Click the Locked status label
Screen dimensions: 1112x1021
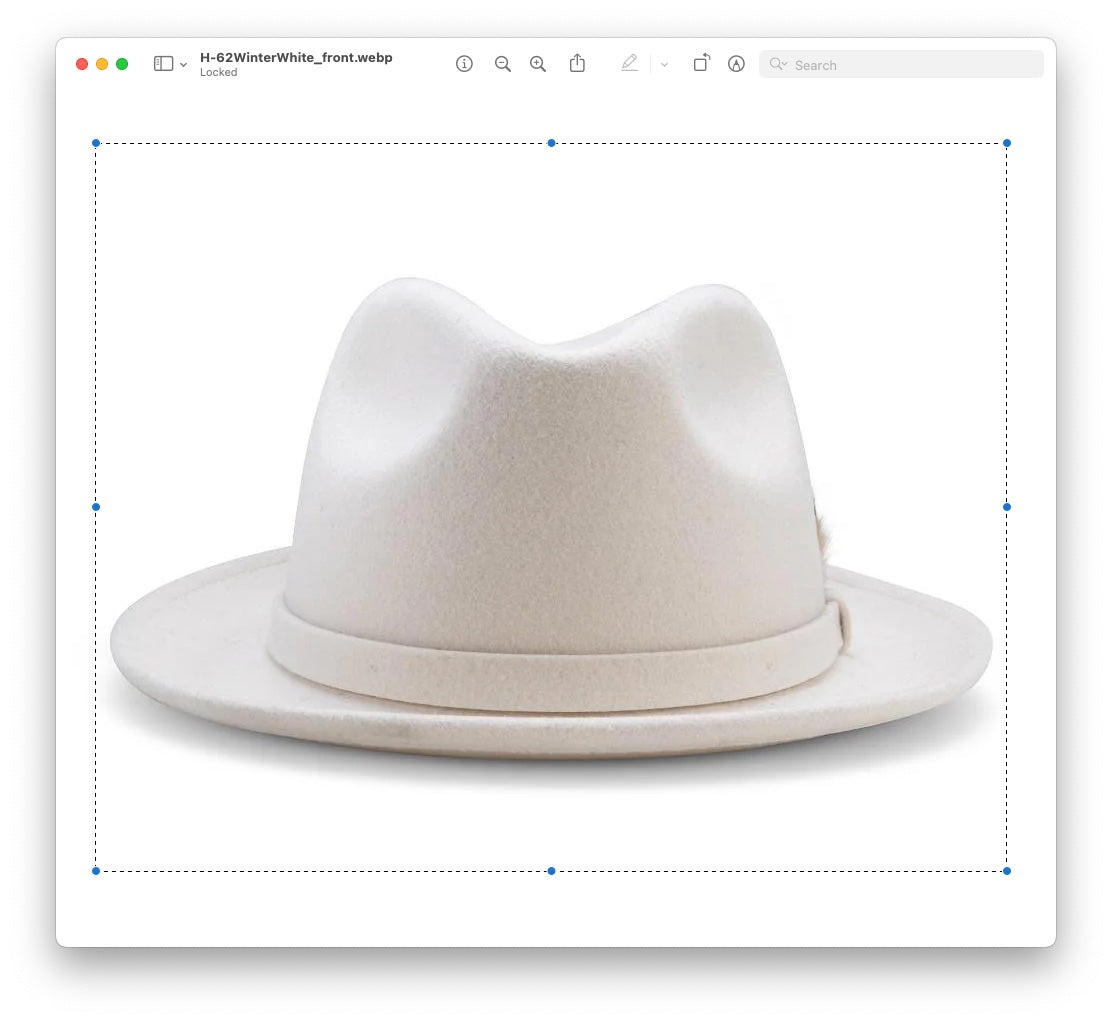click(218, 72)
